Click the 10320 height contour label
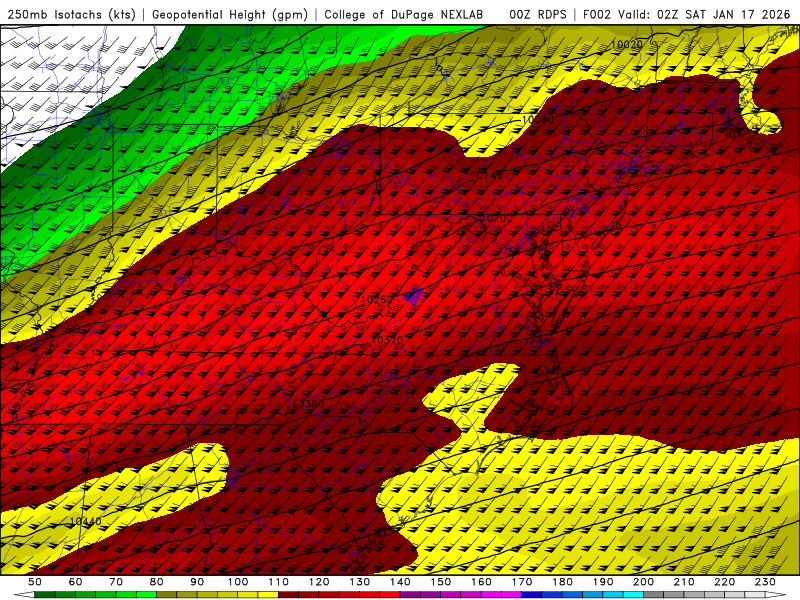This screenshot has height=600, width=800. (387, 340)
